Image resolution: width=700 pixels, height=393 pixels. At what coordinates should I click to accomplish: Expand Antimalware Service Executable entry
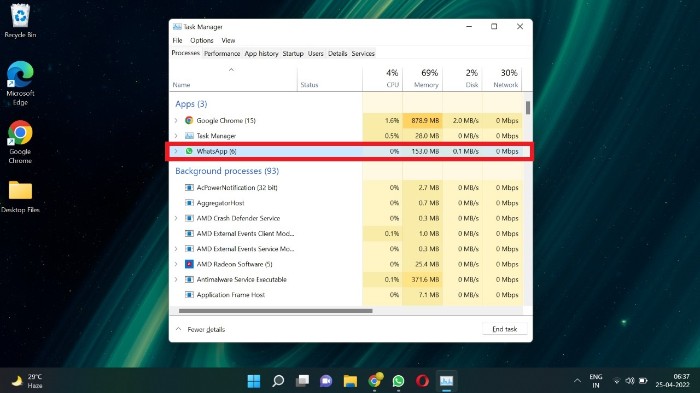pos(176,279)
